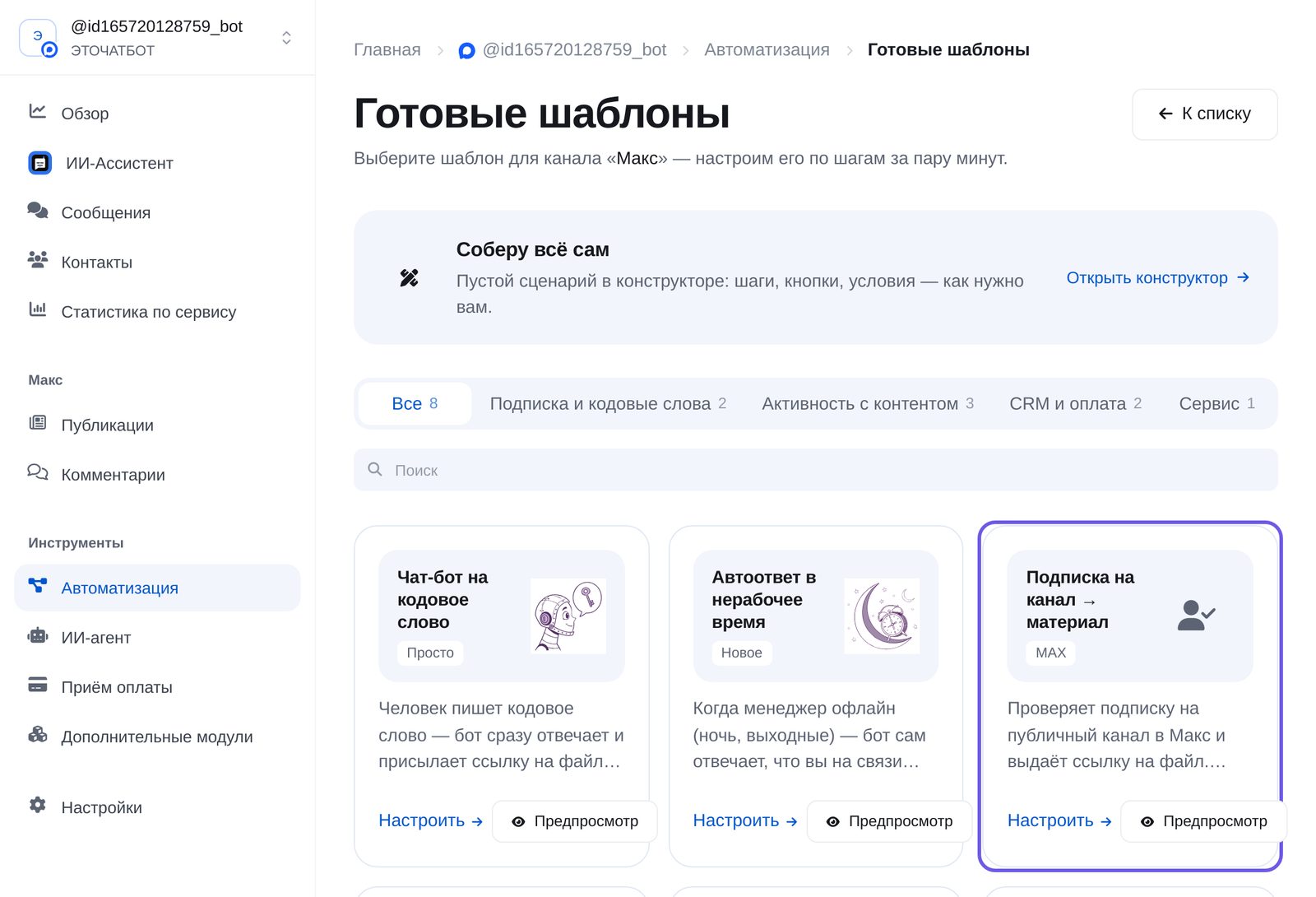Click Настроить for Чат-бот на кодовое слово

click(430, 820)
